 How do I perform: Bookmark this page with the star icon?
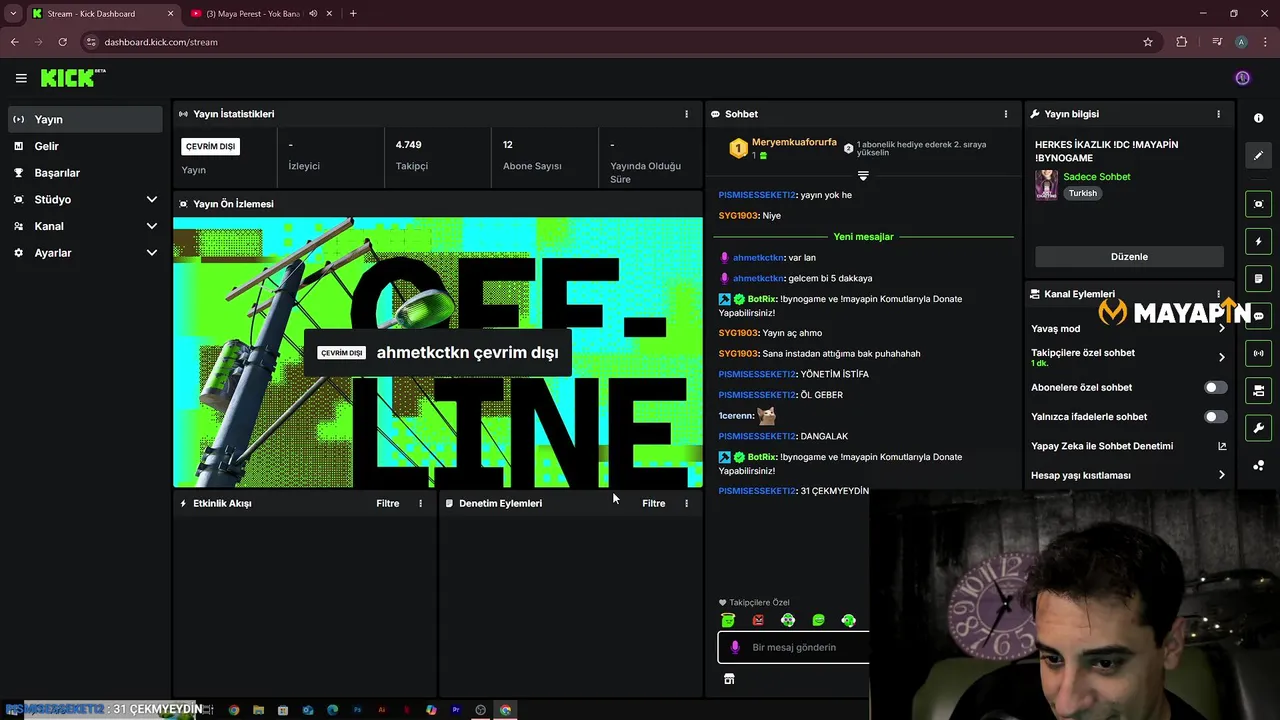point(1148,42)
